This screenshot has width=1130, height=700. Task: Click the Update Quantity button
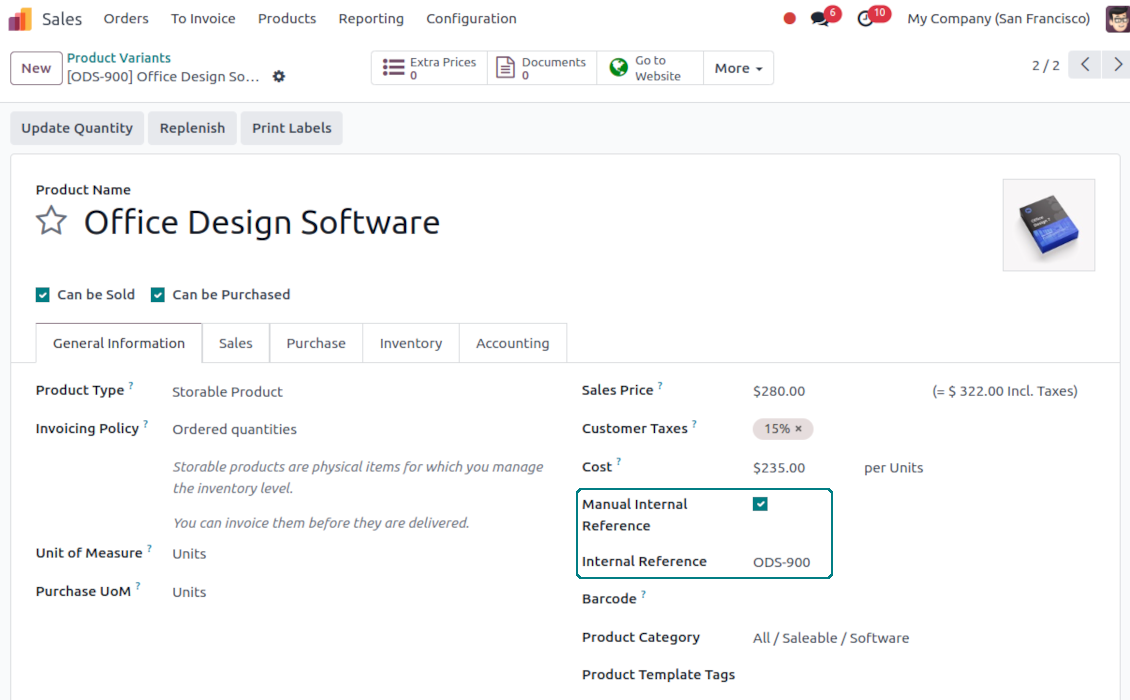pos(77,128)
